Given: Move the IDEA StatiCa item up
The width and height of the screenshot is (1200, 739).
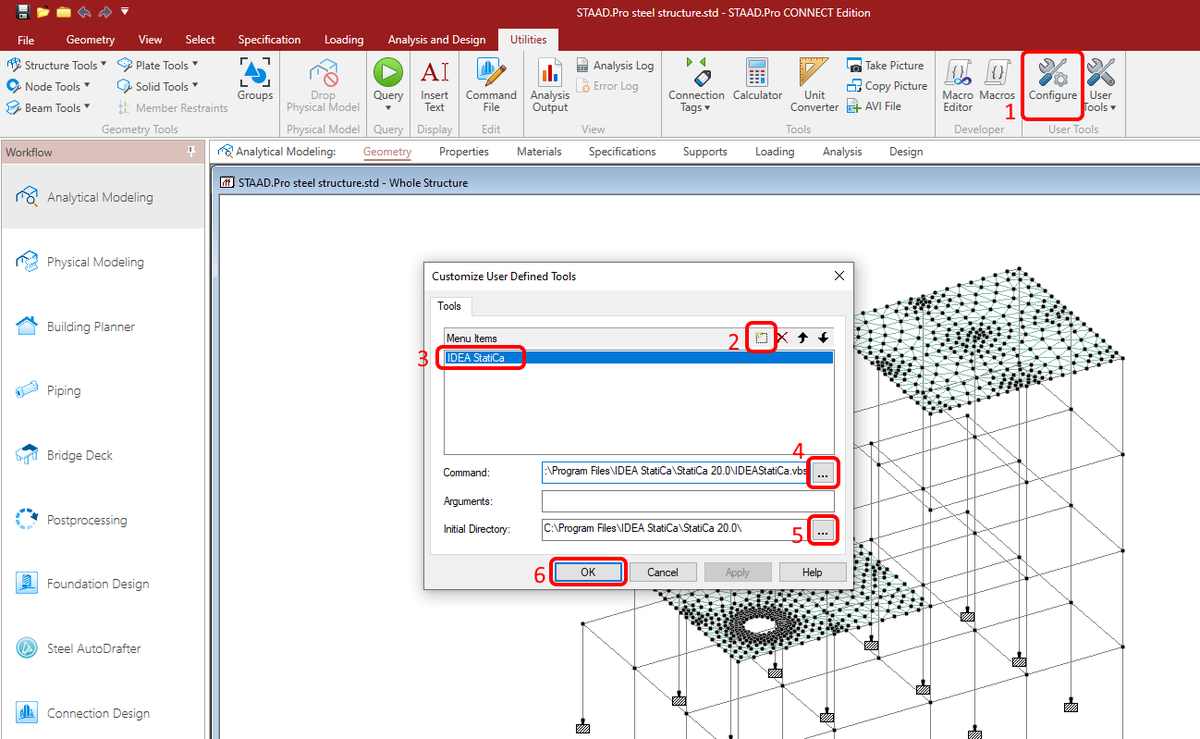Looking at the screenshot, I should click(x=800, y=338).
